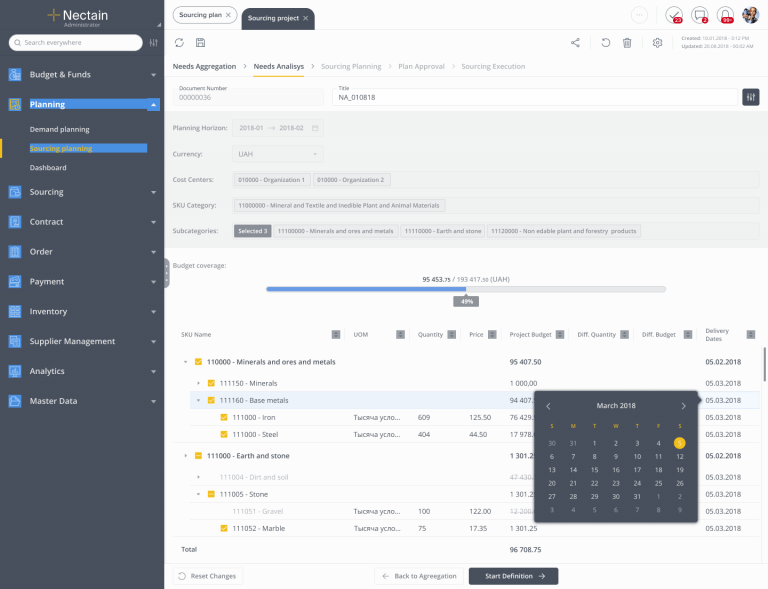
Task: Collapse the Planning menu
Action: tap(153, 104)
